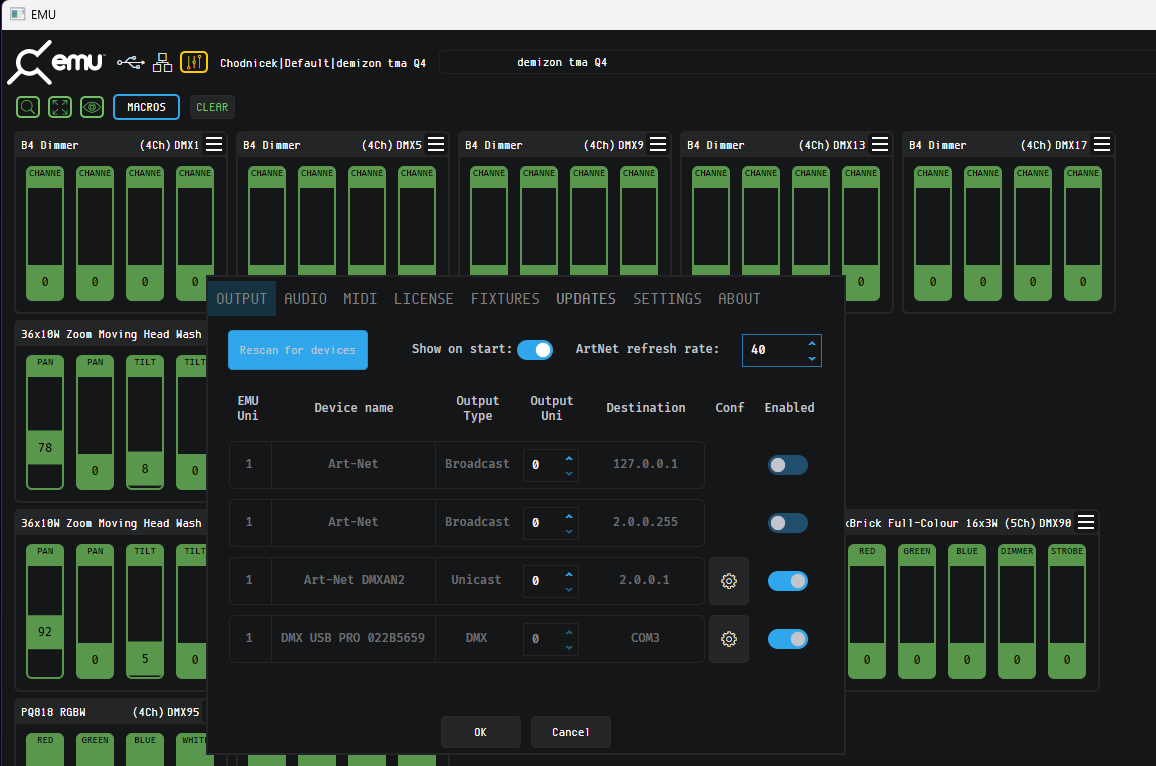Click the first PAN fader showing 78
1156x766 pixels.
[45, 448]
